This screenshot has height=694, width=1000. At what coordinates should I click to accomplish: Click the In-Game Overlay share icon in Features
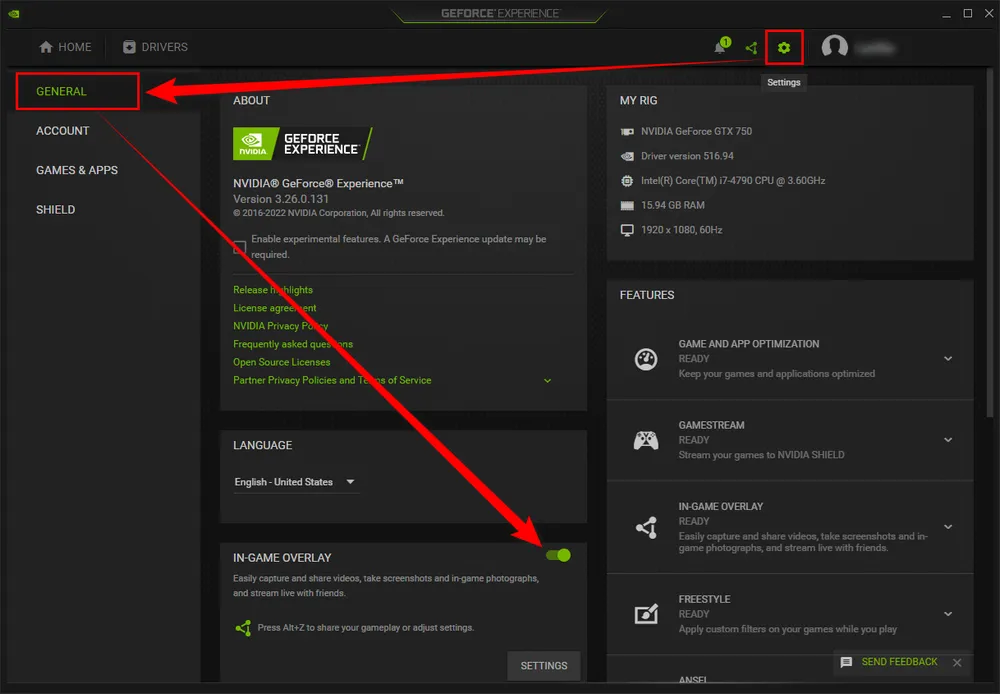(x=646, y=528)
